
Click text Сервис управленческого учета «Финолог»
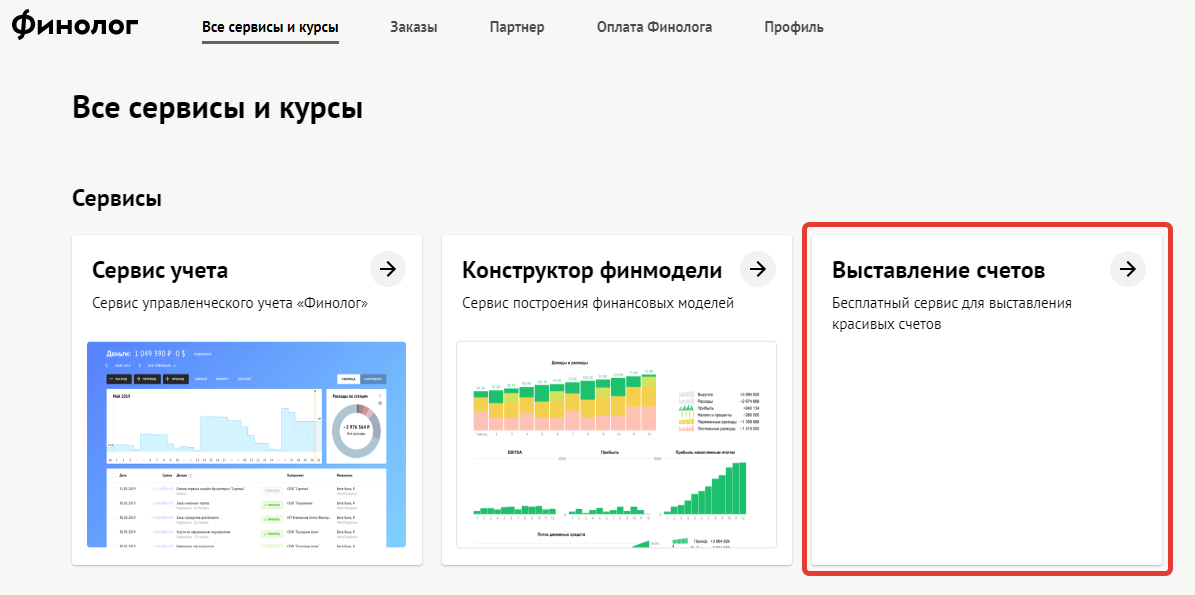click(x=230, y=303)
